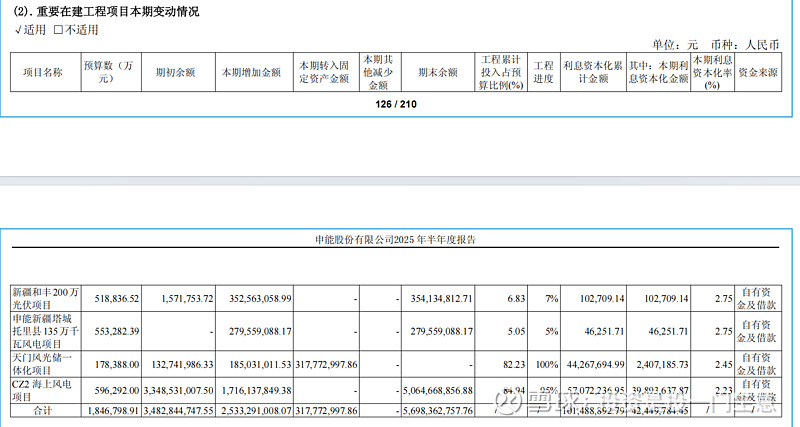Viewport: 800px width, 427px height.
Task: Select the 其中：本期利息资本化金额 header
Action: coord(658,72)
